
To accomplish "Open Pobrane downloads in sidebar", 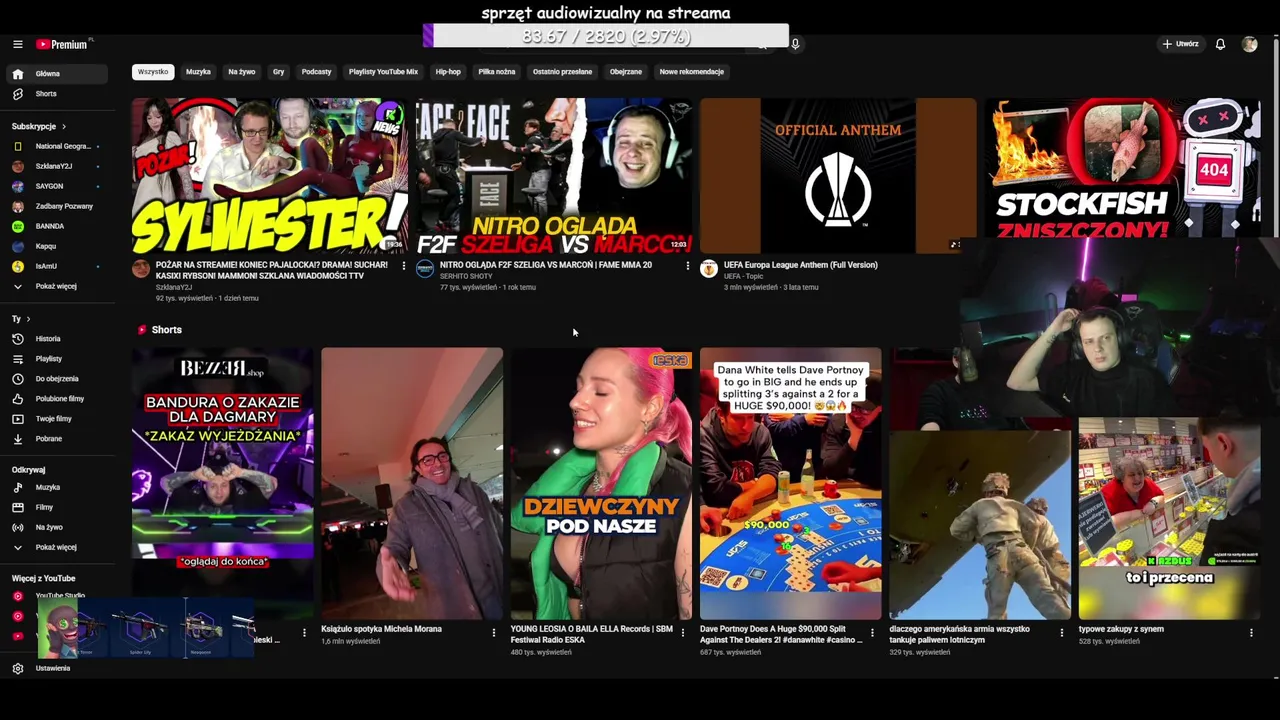I will (57, 439).
